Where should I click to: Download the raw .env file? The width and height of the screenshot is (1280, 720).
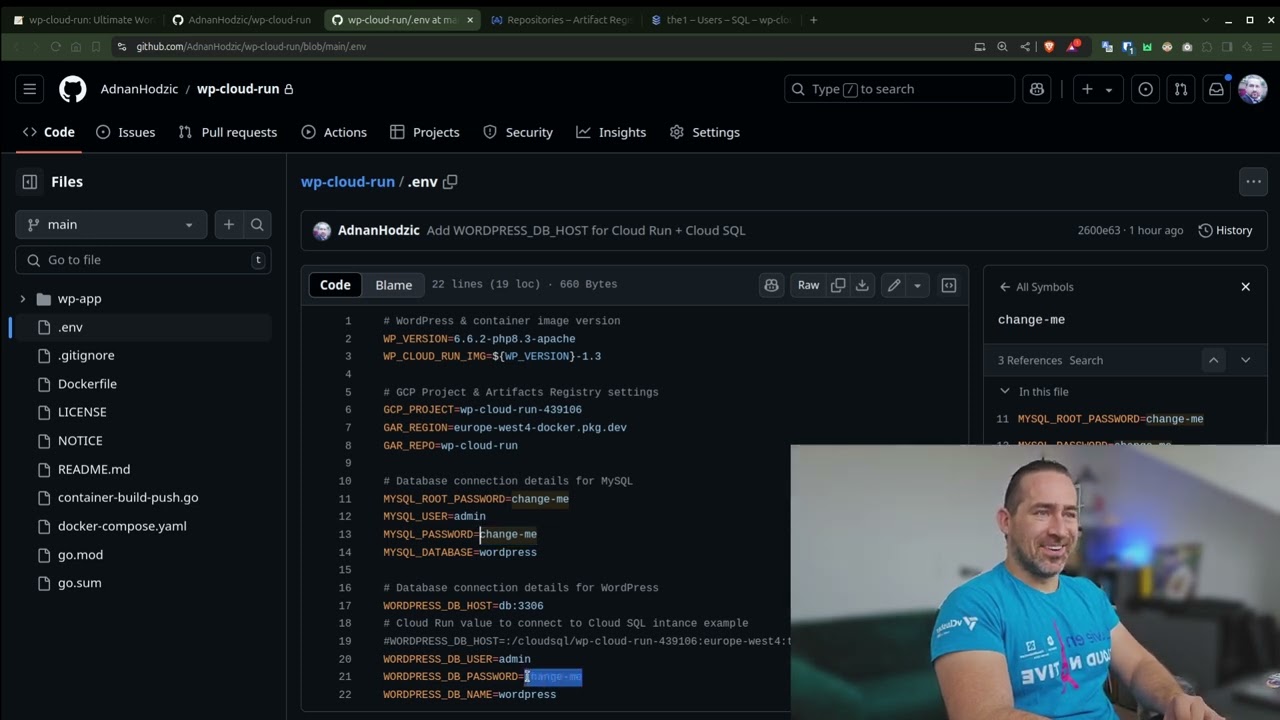862,285
